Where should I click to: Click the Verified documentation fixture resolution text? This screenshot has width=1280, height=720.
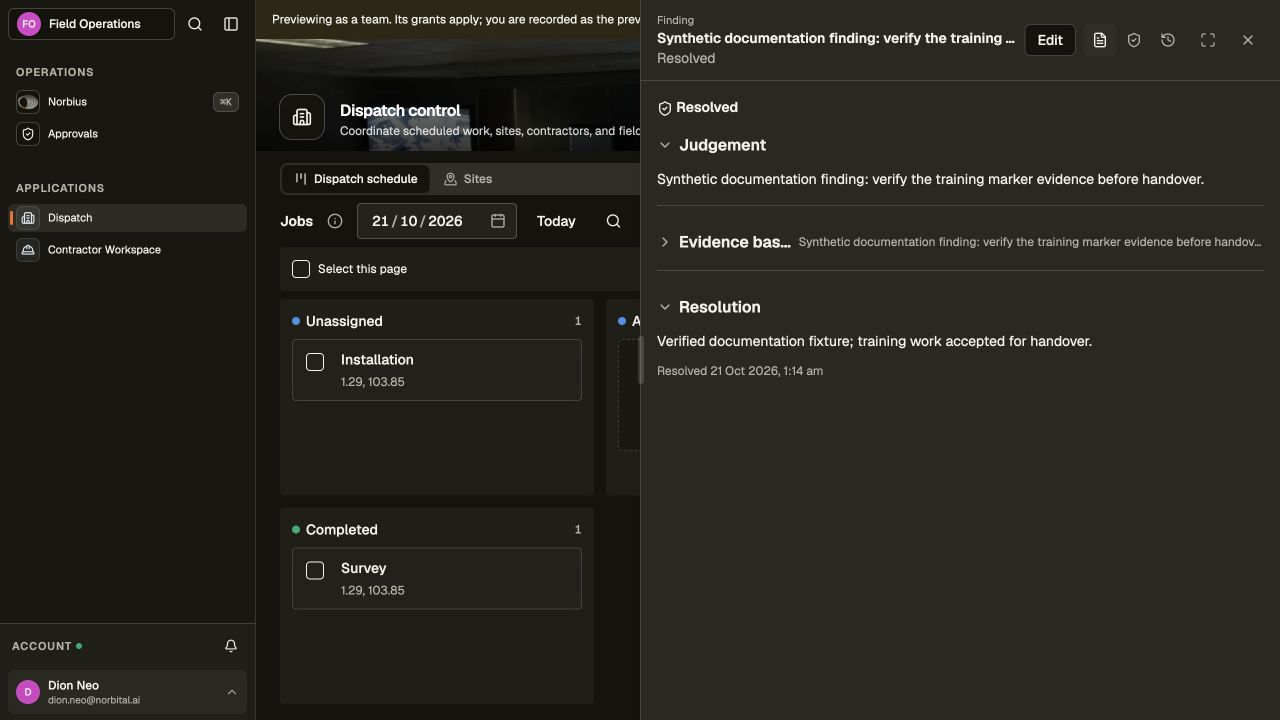click(874, 342)
